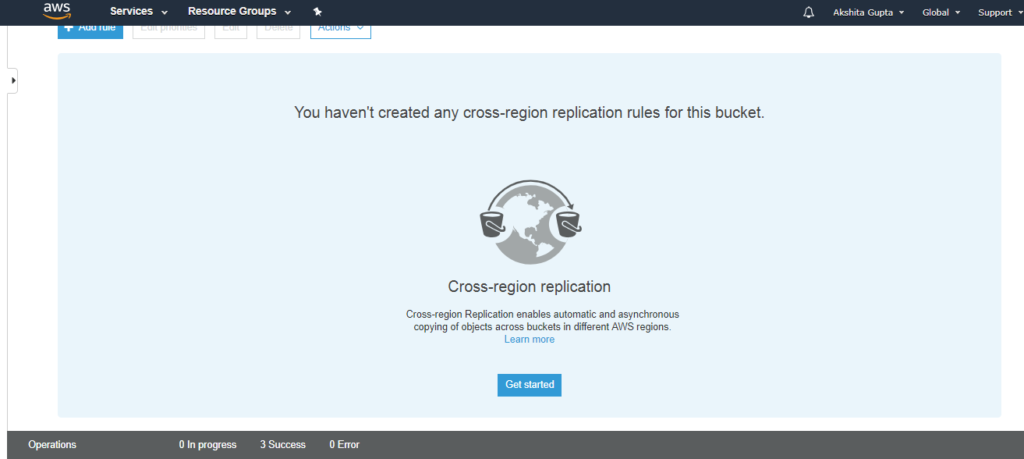
Task: Open the notifications bell
Action: tap(808, 12)
